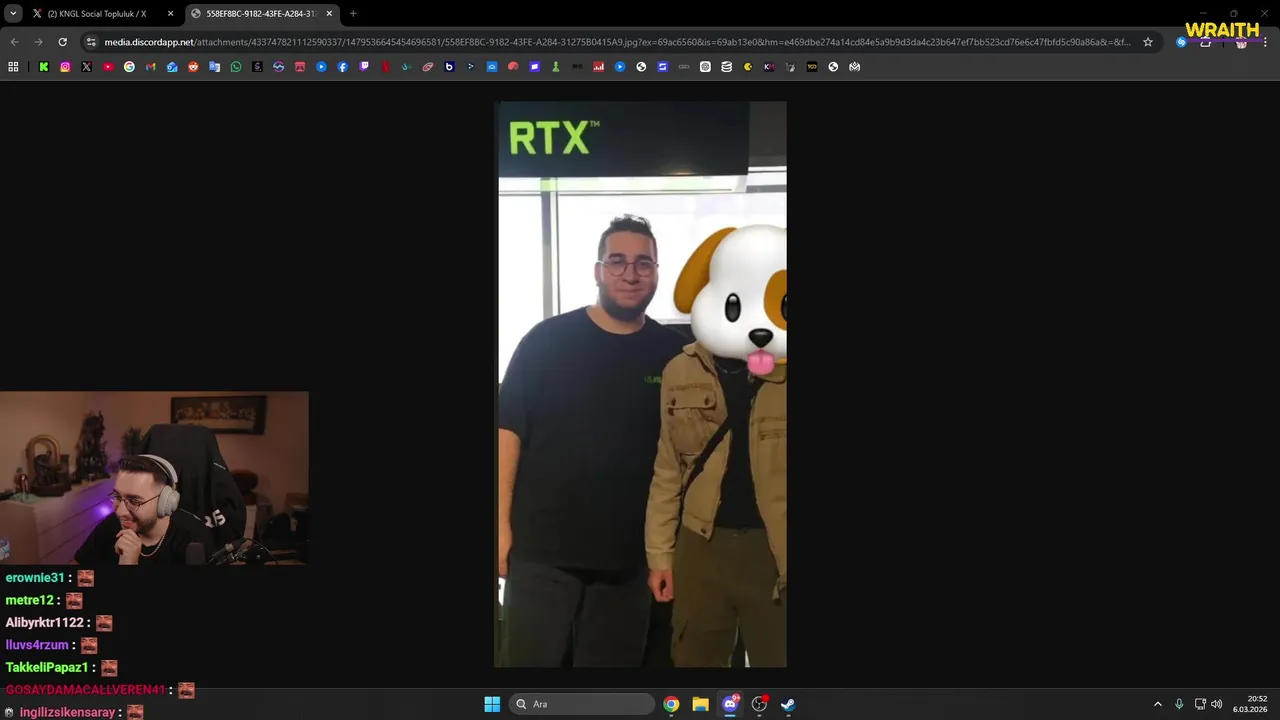Open the Google Translate bookmark
The width and height of the screenshot is (1280, 720).
click(215, 67)
